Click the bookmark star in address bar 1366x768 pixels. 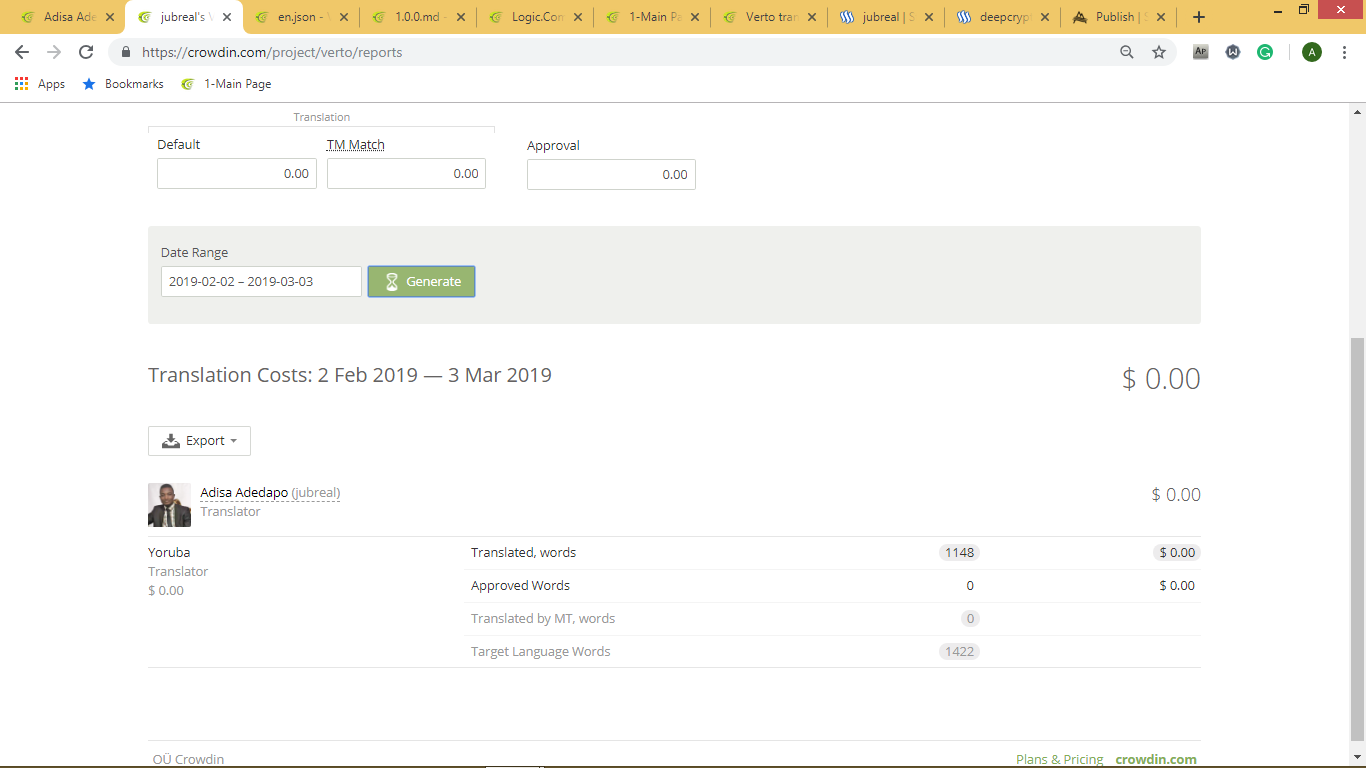pos(1159,52)
